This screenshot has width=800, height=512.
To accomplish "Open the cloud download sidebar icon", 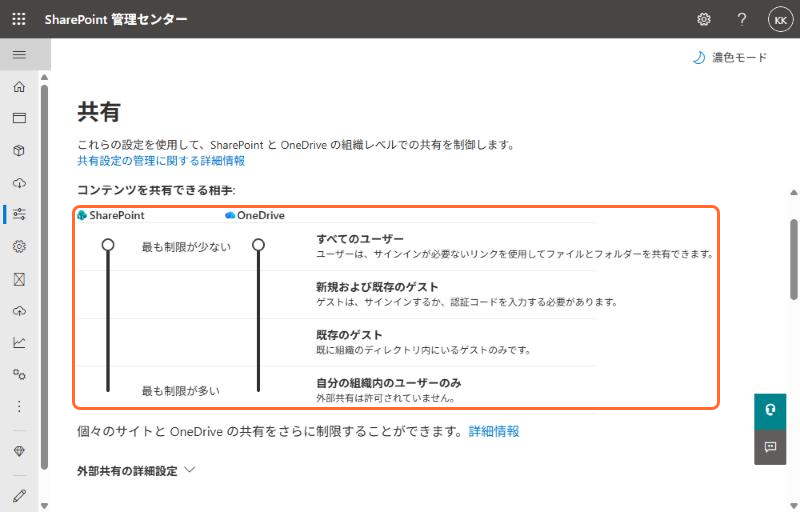I will click(19, 183).
